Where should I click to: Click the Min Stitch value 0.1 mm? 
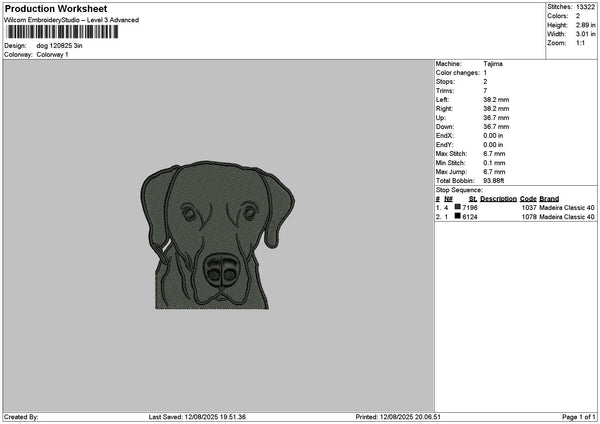pyautogui.click(x=494, y=163)
